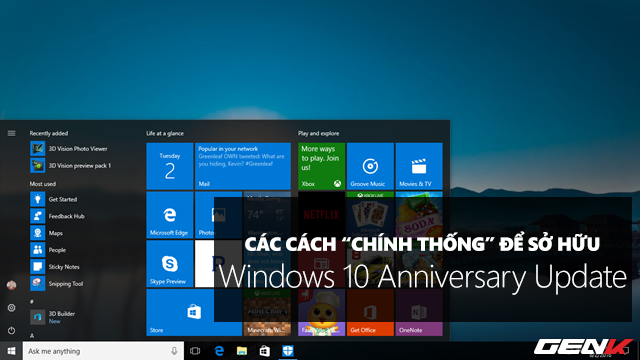Image resolution: width=640 pixels, height=360 pixels.
Task: Open Feedback Hub from Most used
Action: coord(58,216)
